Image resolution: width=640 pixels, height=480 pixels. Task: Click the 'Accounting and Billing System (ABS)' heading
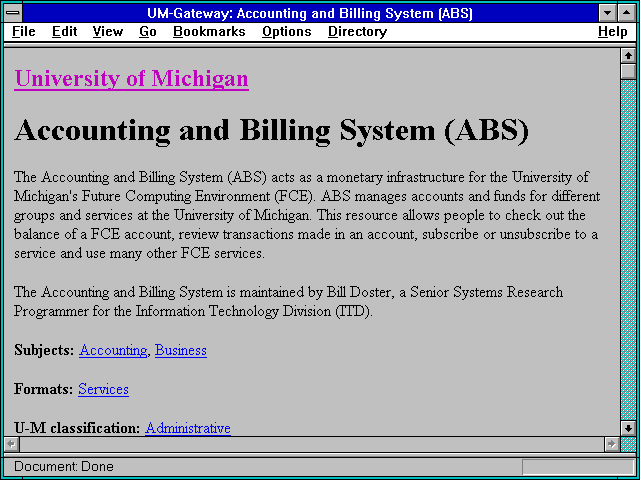pos(271,131)
